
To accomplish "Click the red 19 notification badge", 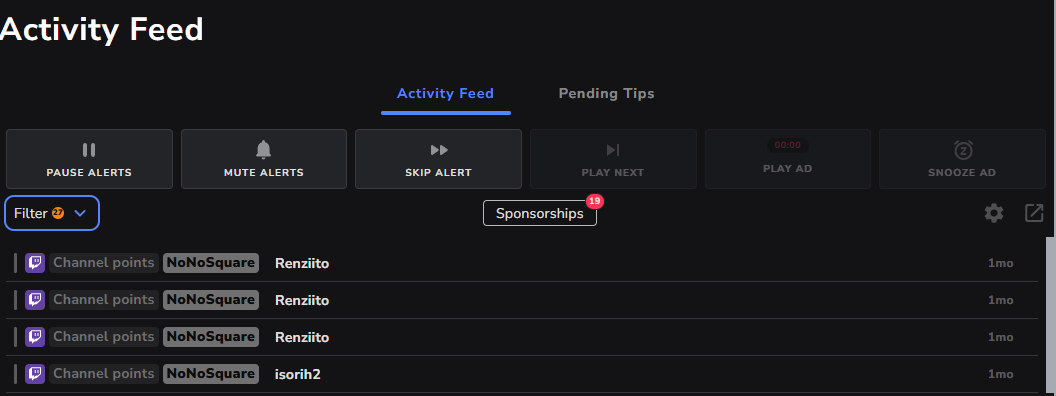I will click(x=594, y=201).
